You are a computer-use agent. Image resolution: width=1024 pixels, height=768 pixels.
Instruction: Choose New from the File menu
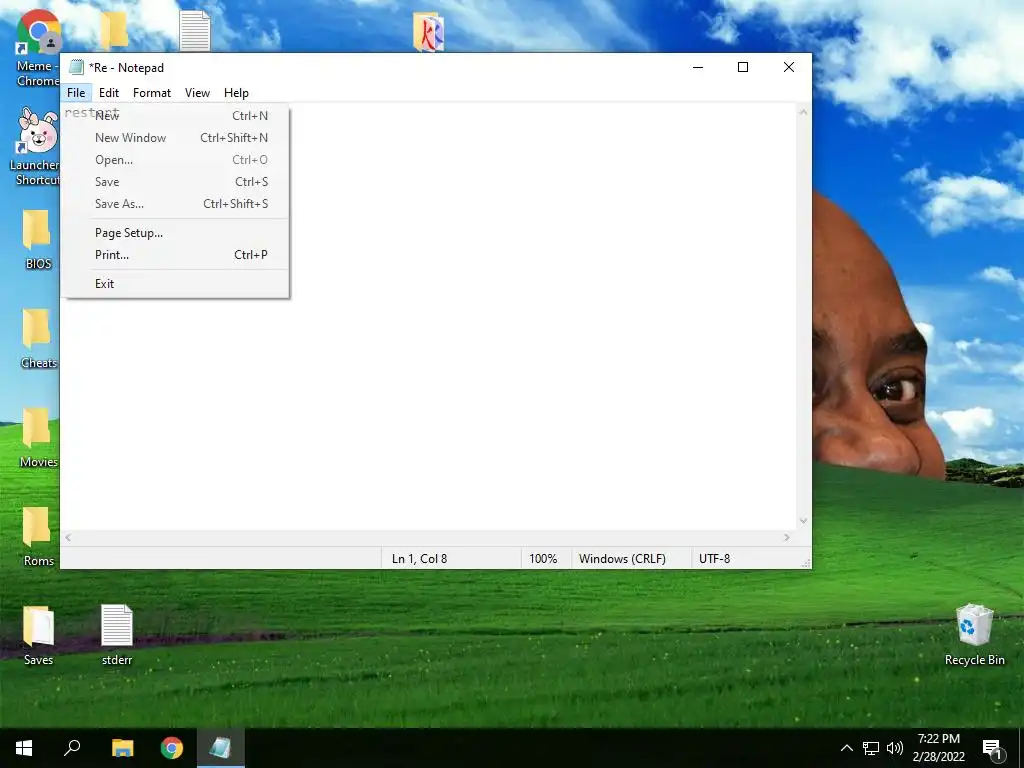[x=175, y=116]
